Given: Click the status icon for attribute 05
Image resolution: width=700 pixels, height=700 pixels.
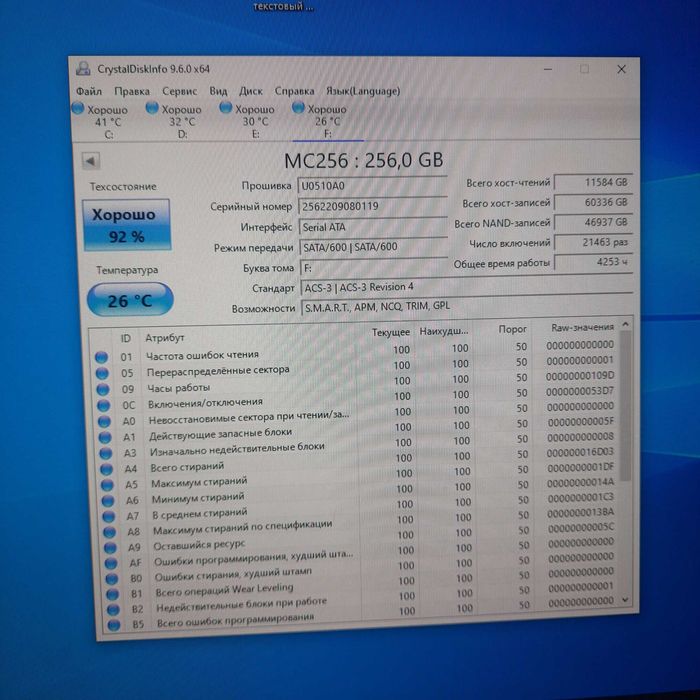Looking at the screenshot, I should pos(102,373).
